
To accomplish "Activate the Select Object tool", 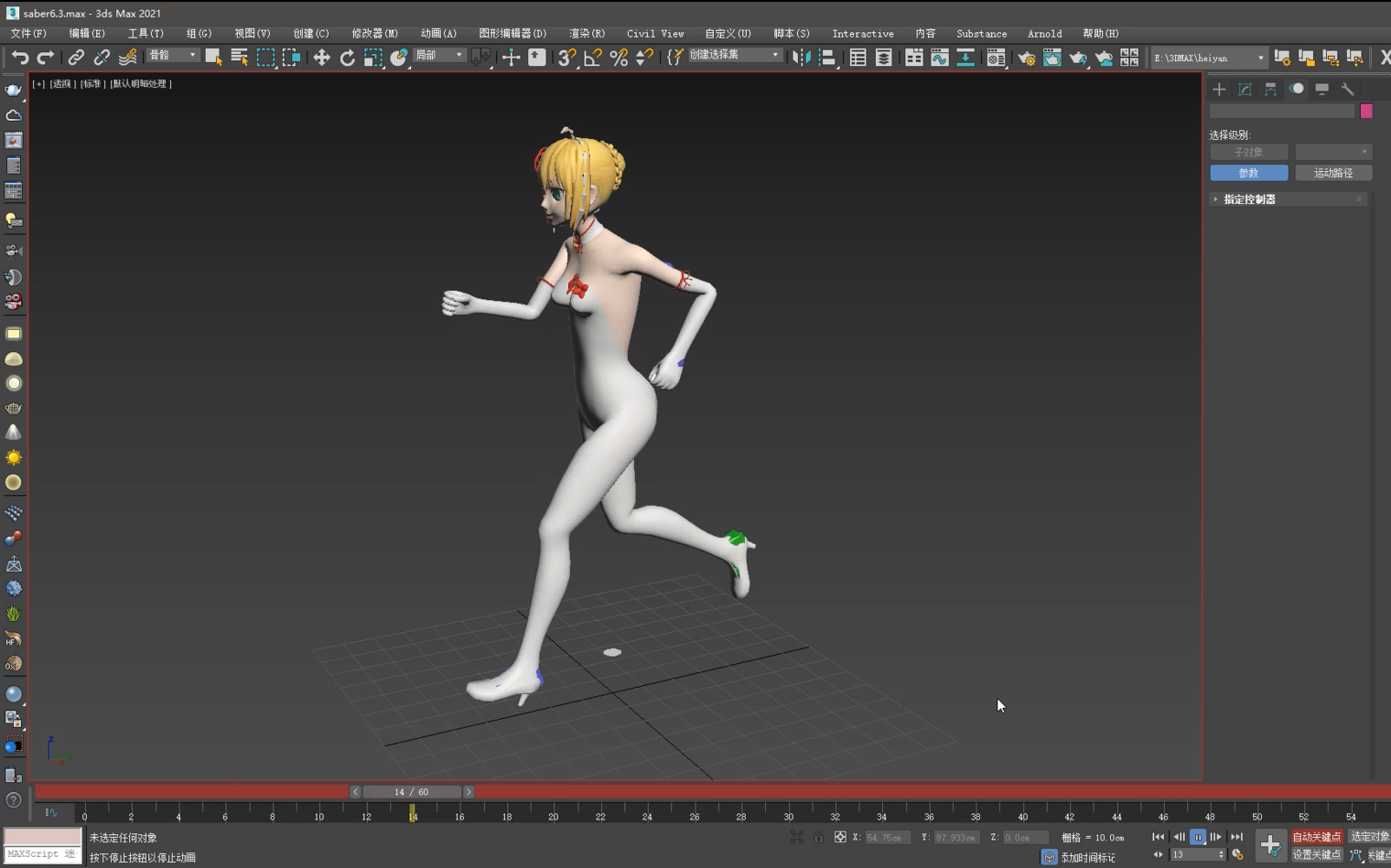I will click(213, 58).
